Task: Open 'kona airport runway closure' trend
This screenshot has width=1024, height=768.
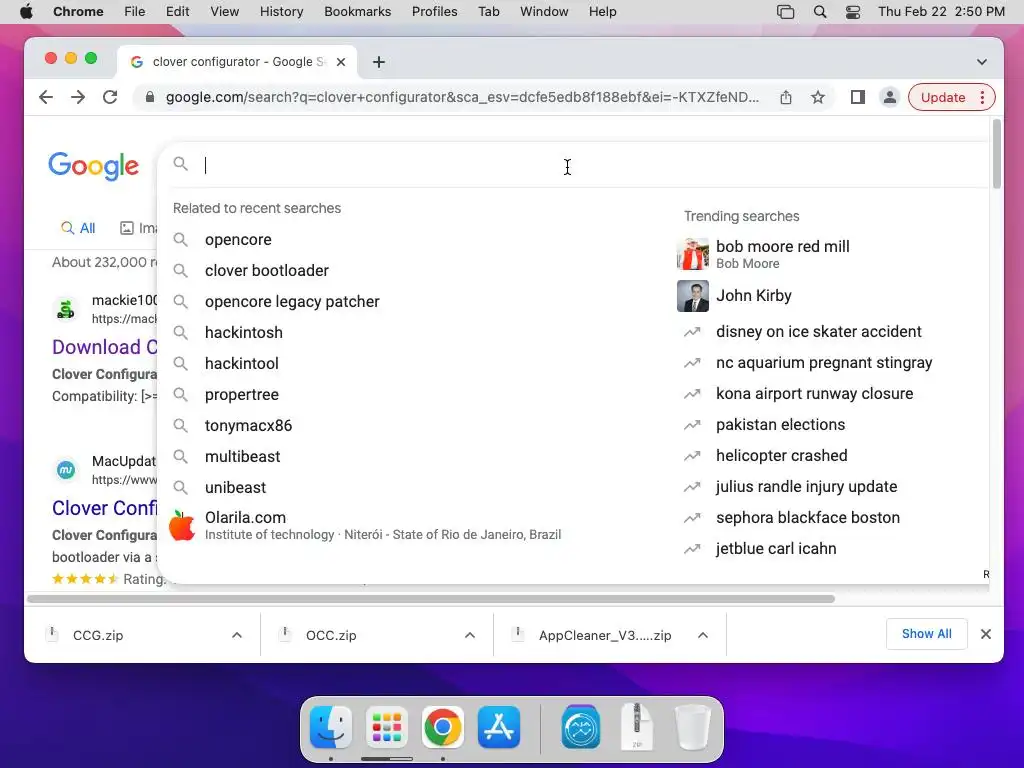Action: (x=814, y=394)
